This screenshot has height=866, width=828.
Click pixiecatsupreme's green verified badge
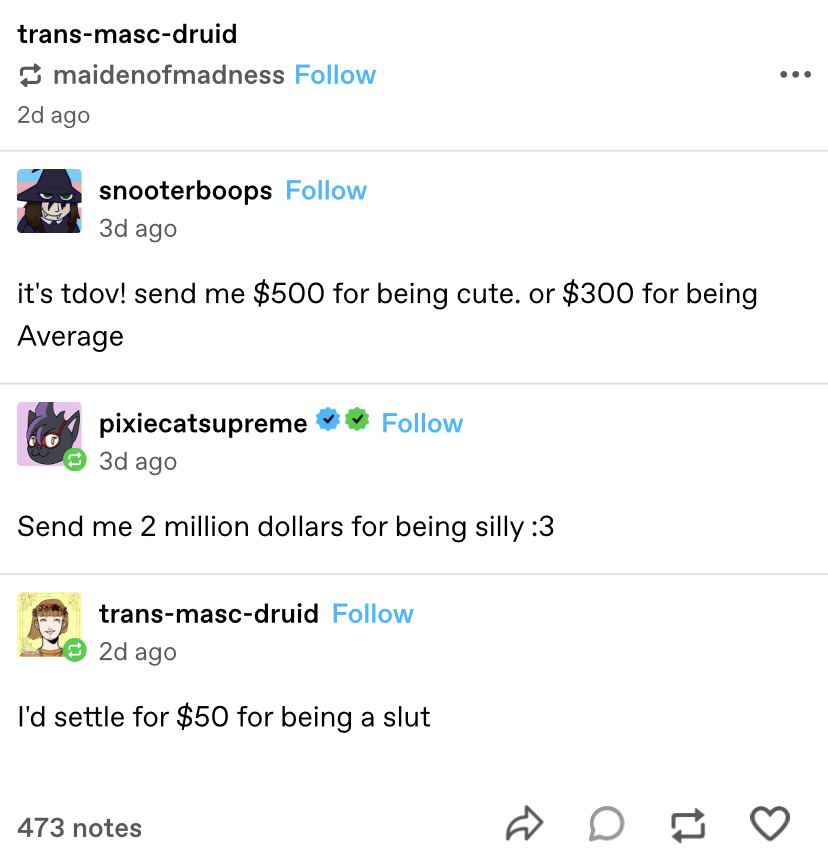(357, 420)
